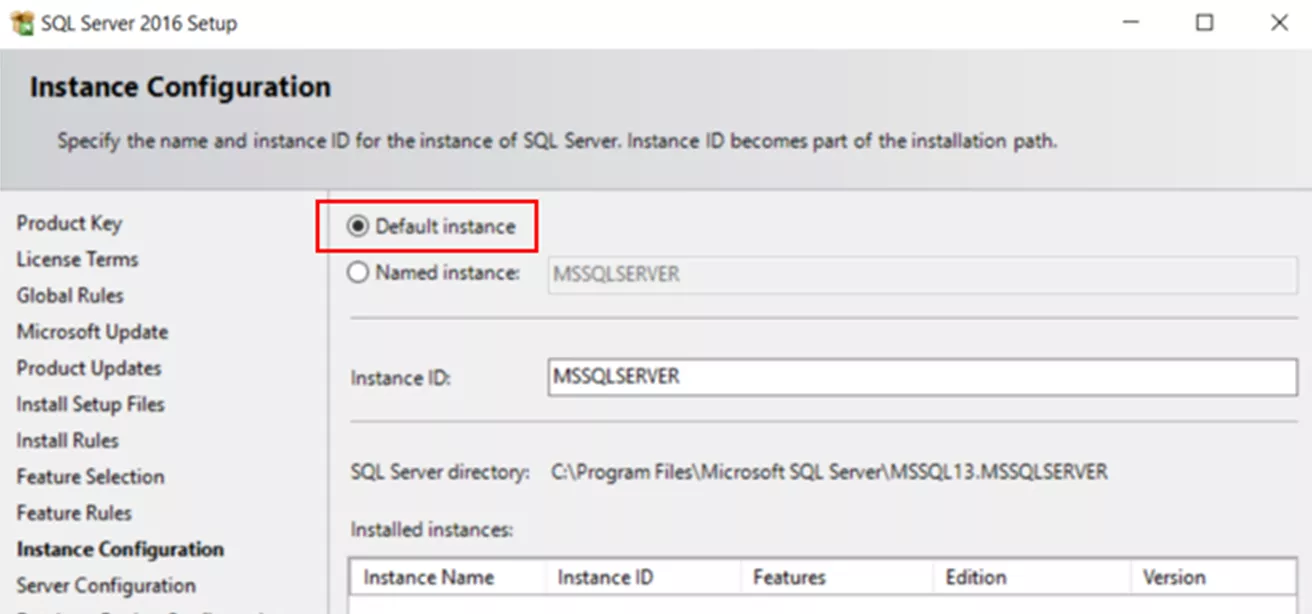Image resolution: width=1312 pixels, height=614 pixels.
Task: Maximize the SQL Server 2016 Setup window
Action: [x=1204, y=22]
